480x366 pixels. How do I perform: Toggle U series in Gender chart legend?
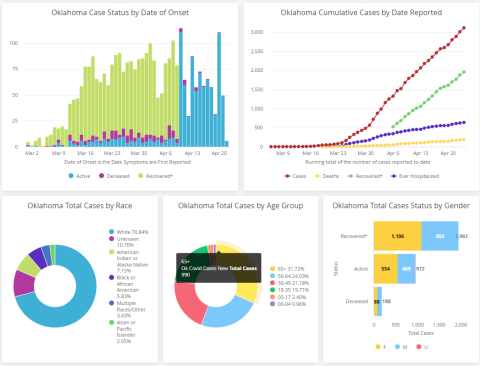pyautogui.click(x=422, y=347)
